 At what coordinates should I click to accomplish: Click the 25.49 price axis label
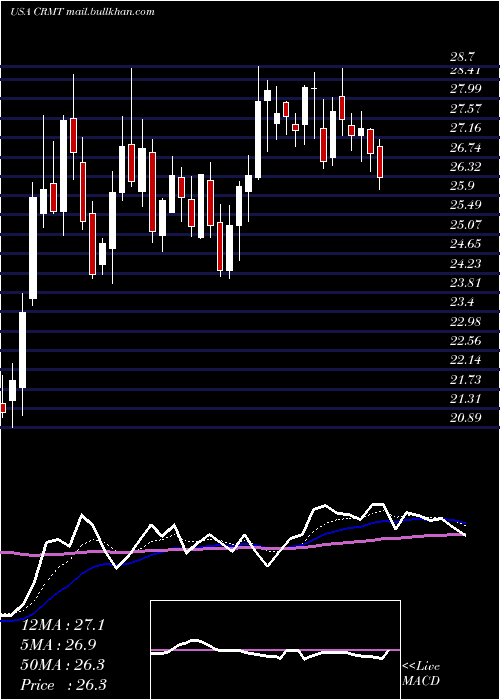466,205
